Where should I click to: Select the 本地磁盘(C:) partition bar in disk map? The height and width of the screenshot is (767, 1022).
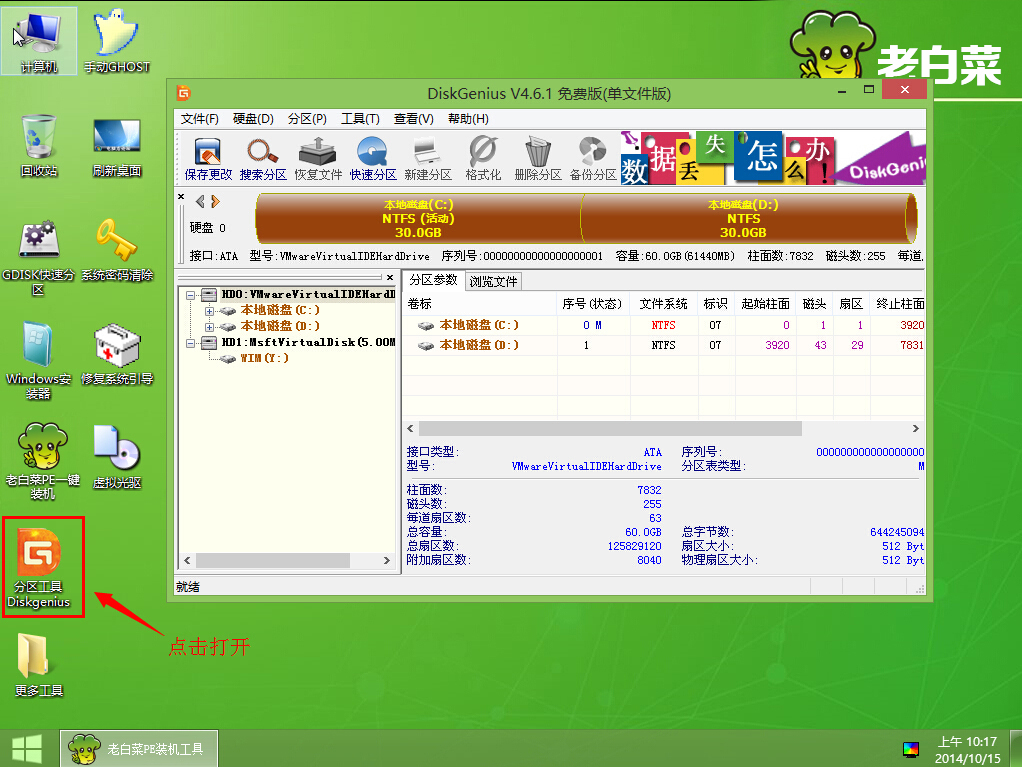coord(418,218)
